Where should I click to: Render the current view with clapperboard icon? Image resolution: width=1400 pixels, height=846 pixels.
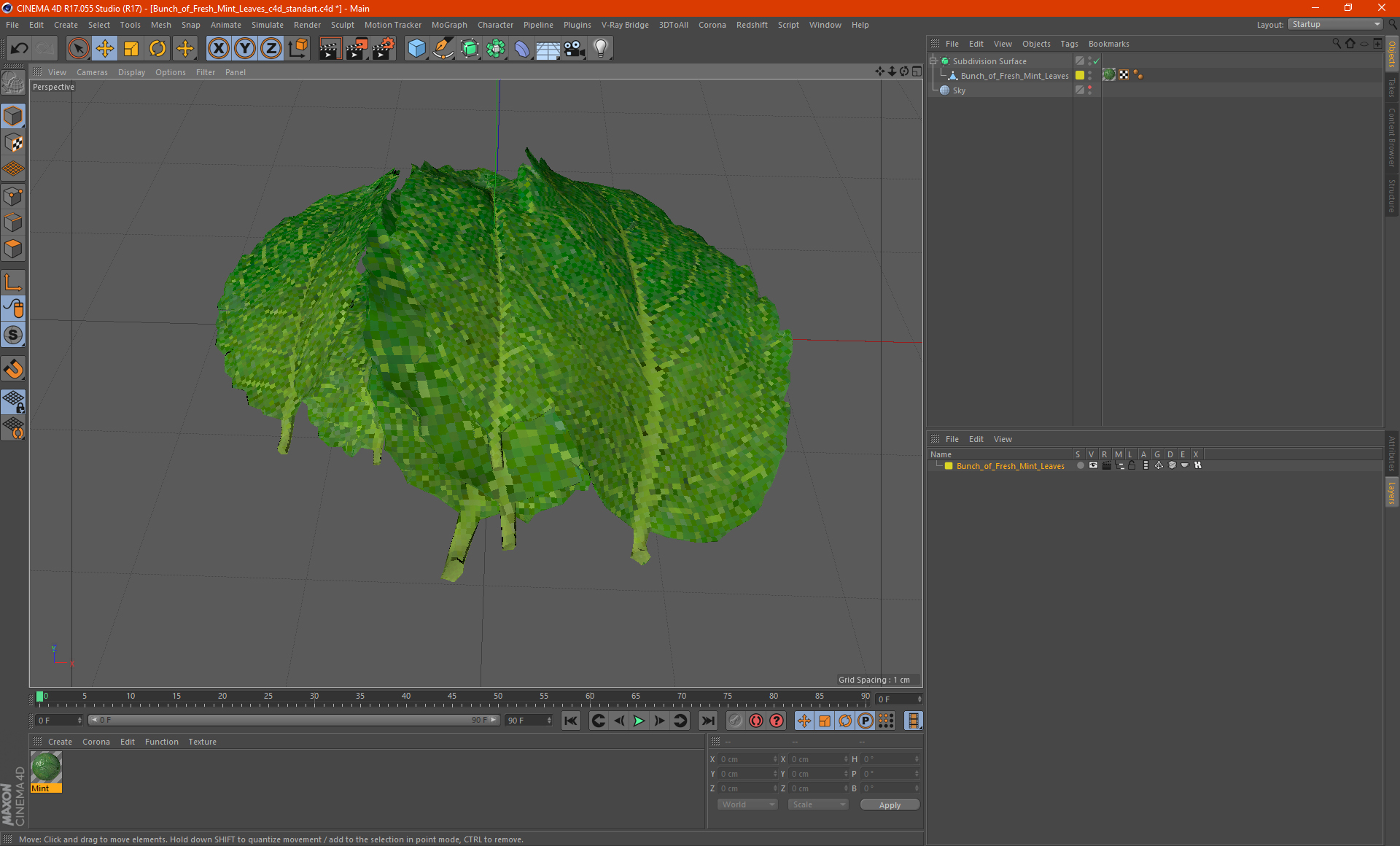click(330, 49)
